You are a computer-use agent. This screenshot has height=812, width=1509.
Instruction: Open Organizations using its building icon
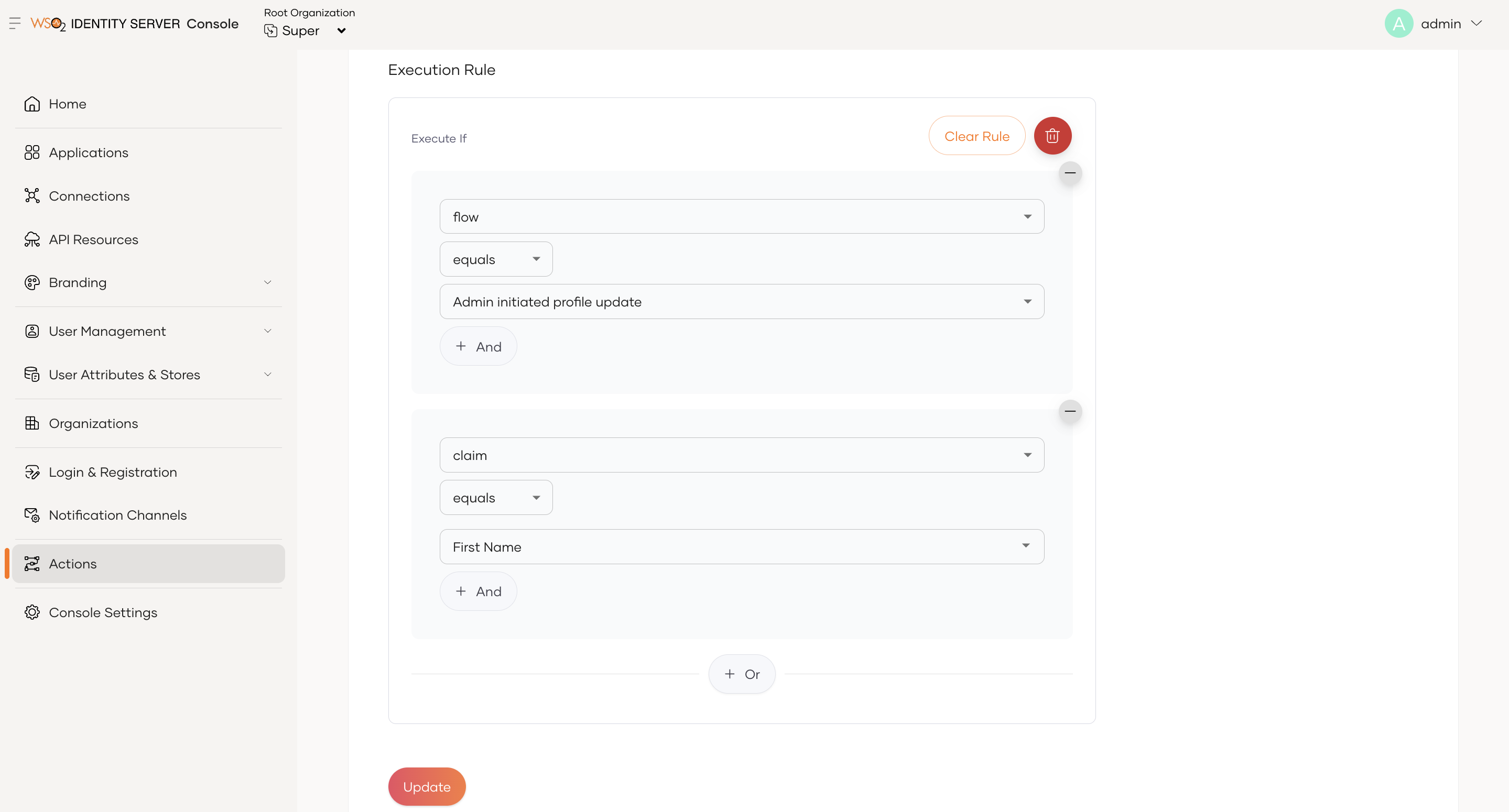tap(32, 423)
